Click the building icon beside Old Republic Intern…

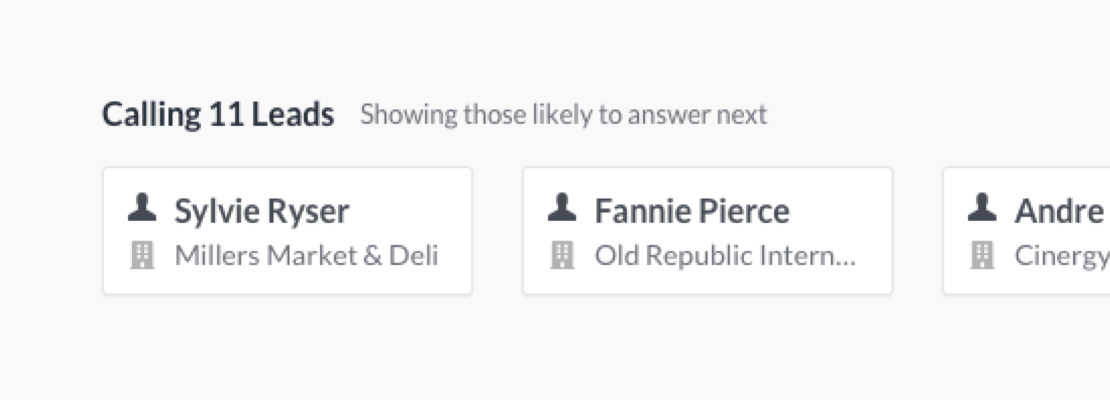(562, 255)
